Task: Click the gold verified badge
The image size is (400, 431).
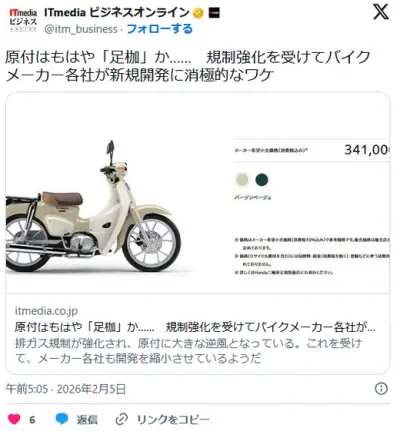Action: click(198, 13)
